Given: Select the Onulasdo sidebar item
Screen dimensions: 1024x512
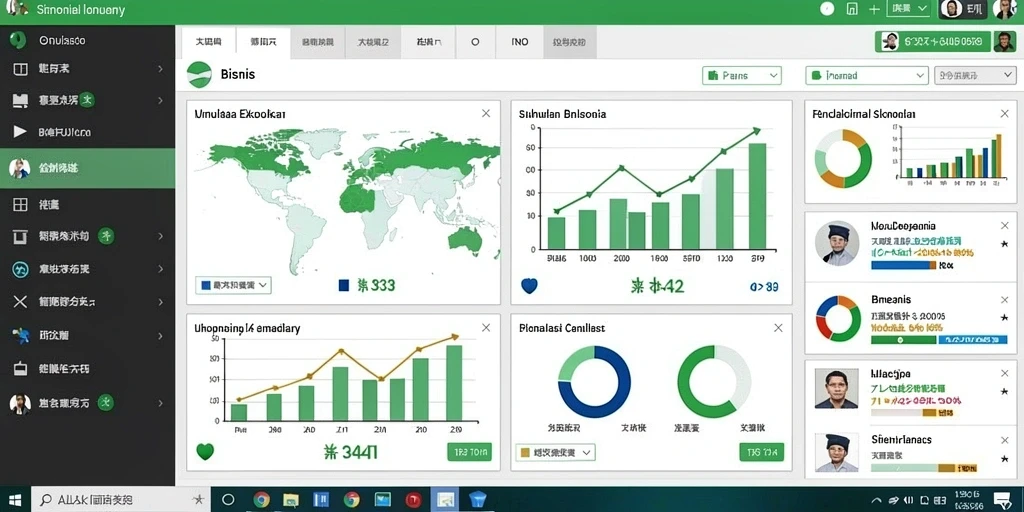Looking at the screenshot, I should (88, 40).
